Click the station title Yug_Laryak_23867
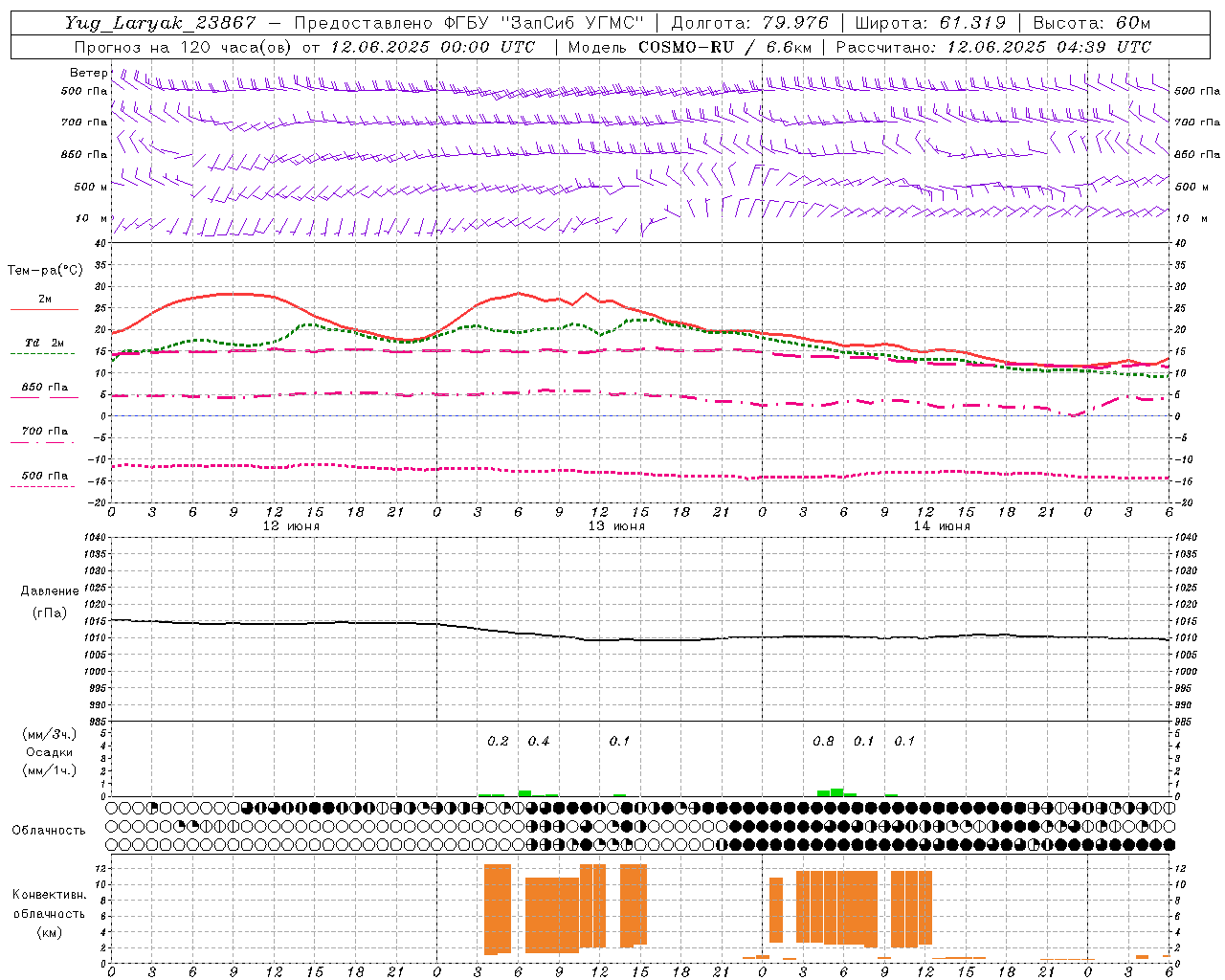Image resolution: width=1225 pixels, height=980 pixels. [x=161, y=23]
